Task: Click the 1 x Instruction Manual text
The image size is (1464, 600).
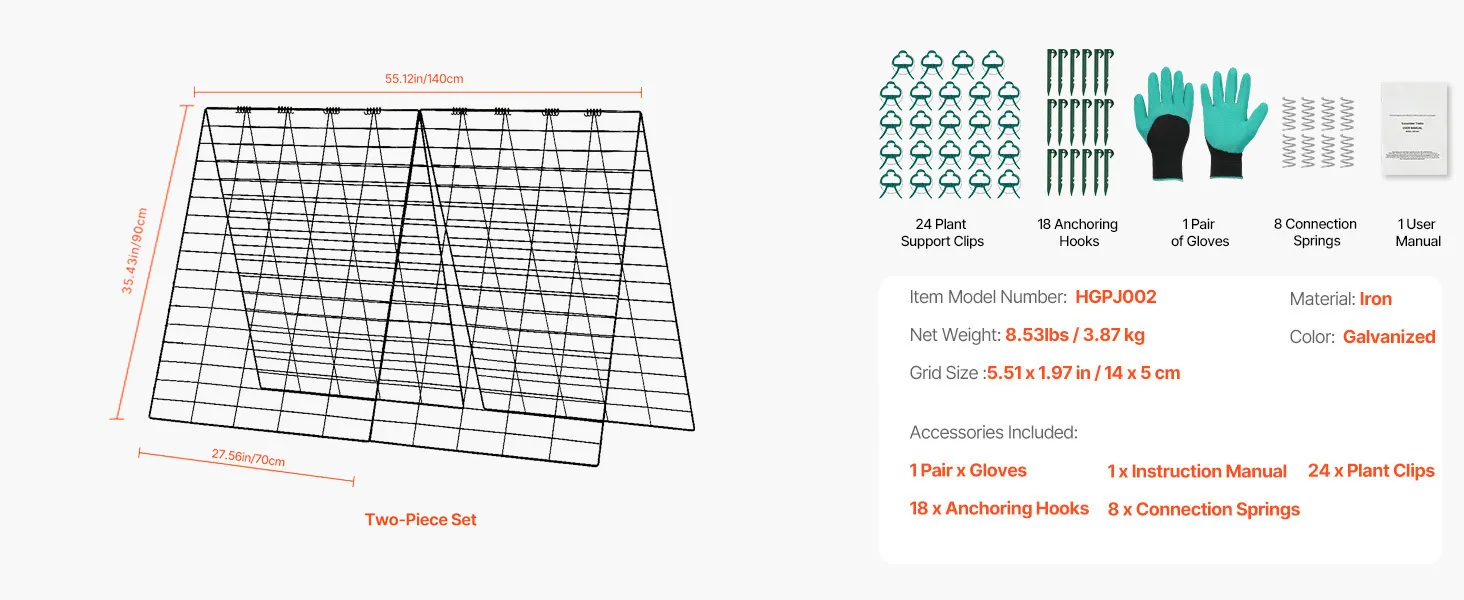Action: [1196, 471]
